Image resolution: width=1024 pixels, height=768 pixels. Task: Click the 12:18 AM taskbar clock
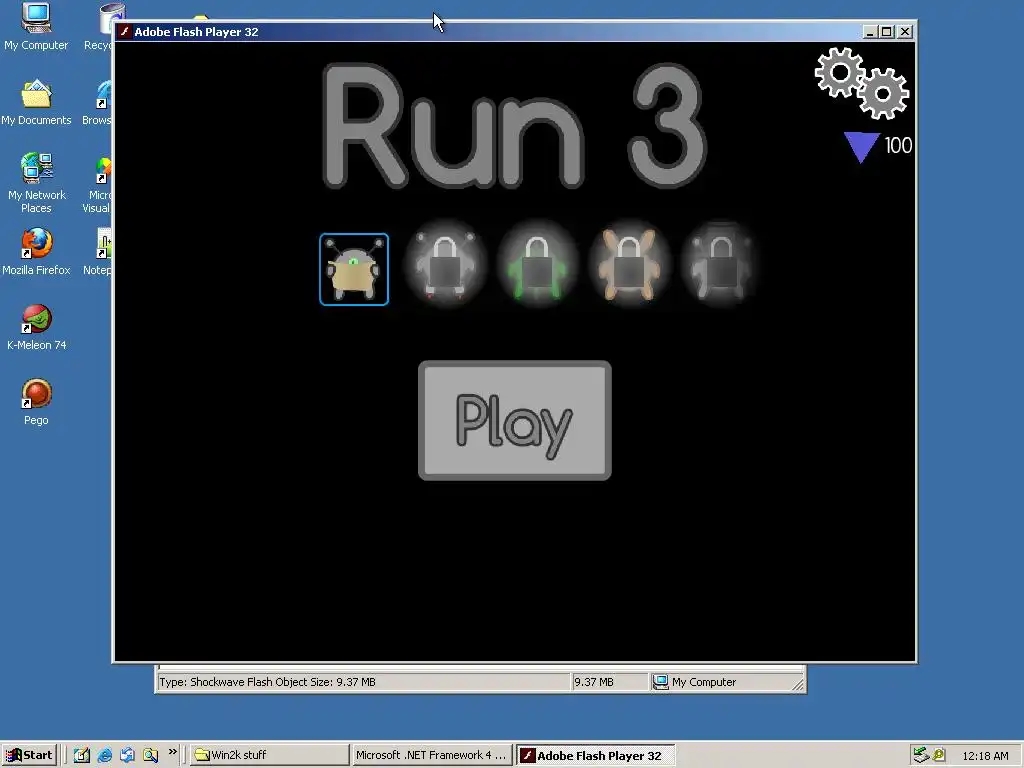point(985,756)
